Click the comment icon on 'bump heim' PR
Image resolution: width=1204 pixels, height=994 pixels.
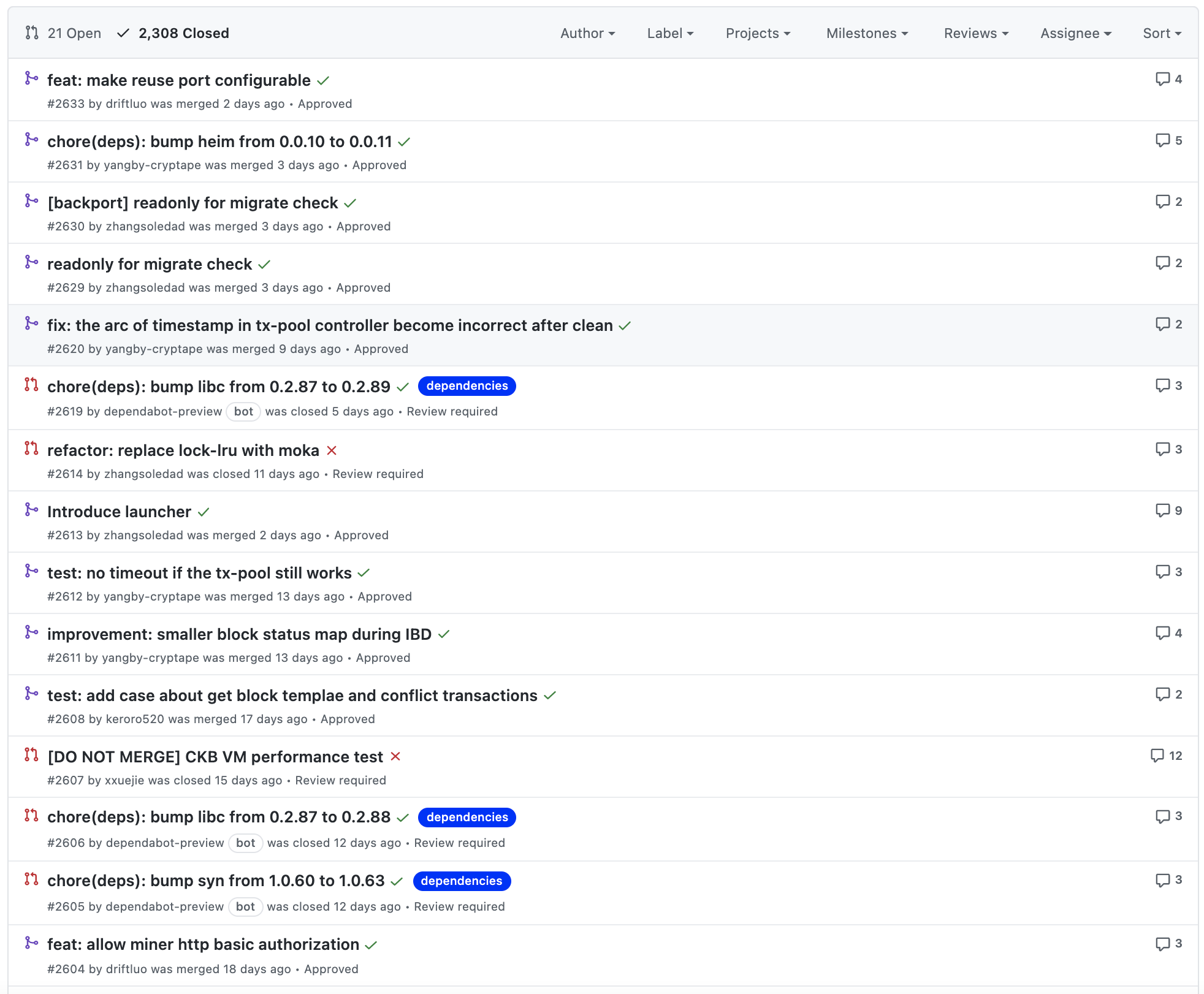1162,140
